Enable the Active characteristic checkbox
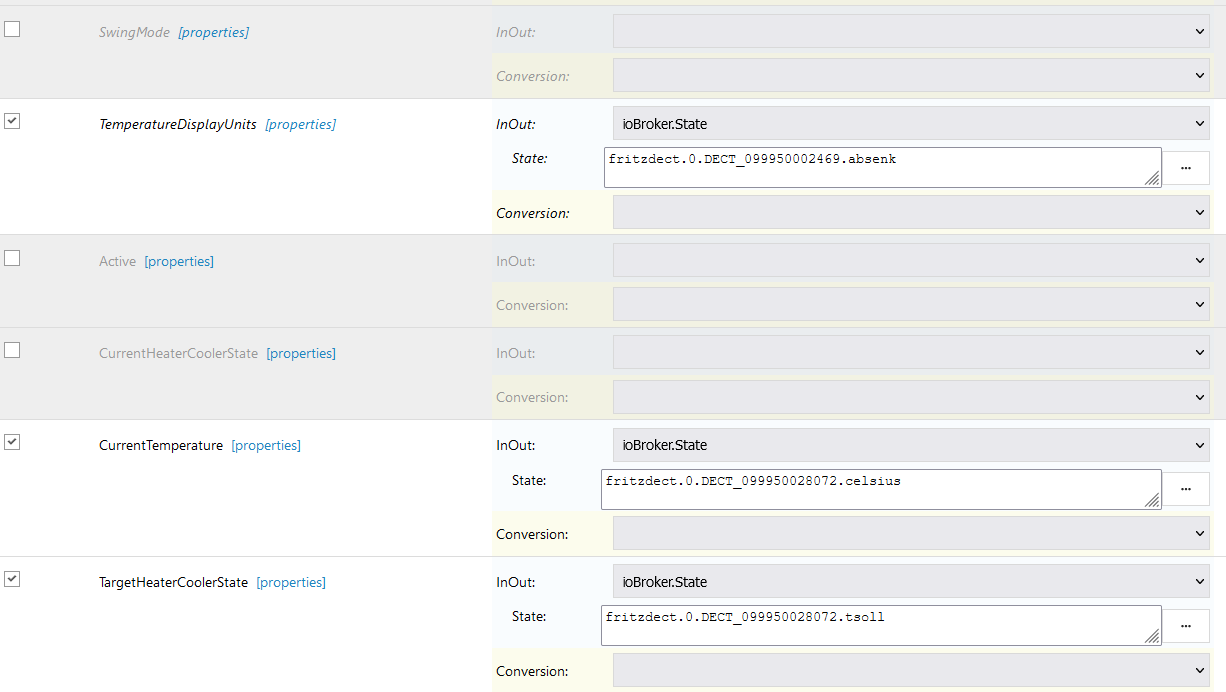 (x=12, y=258)
